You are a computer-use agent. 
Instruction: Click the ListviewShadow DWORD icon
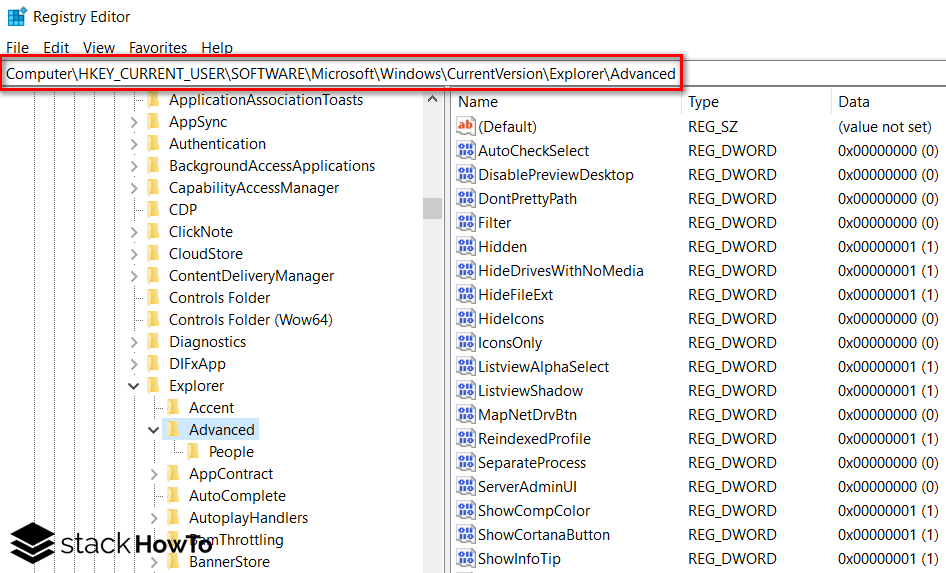pos(465,390)
